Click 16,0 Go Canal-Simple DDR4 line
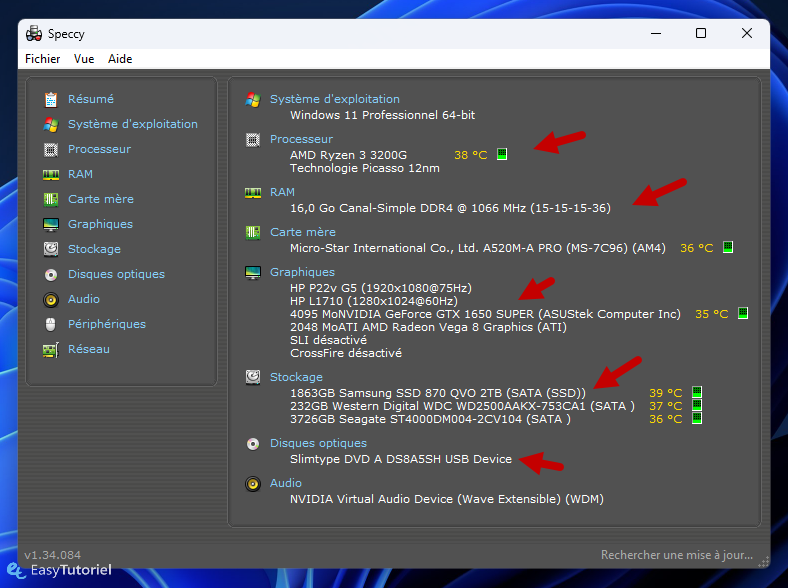 450,208
